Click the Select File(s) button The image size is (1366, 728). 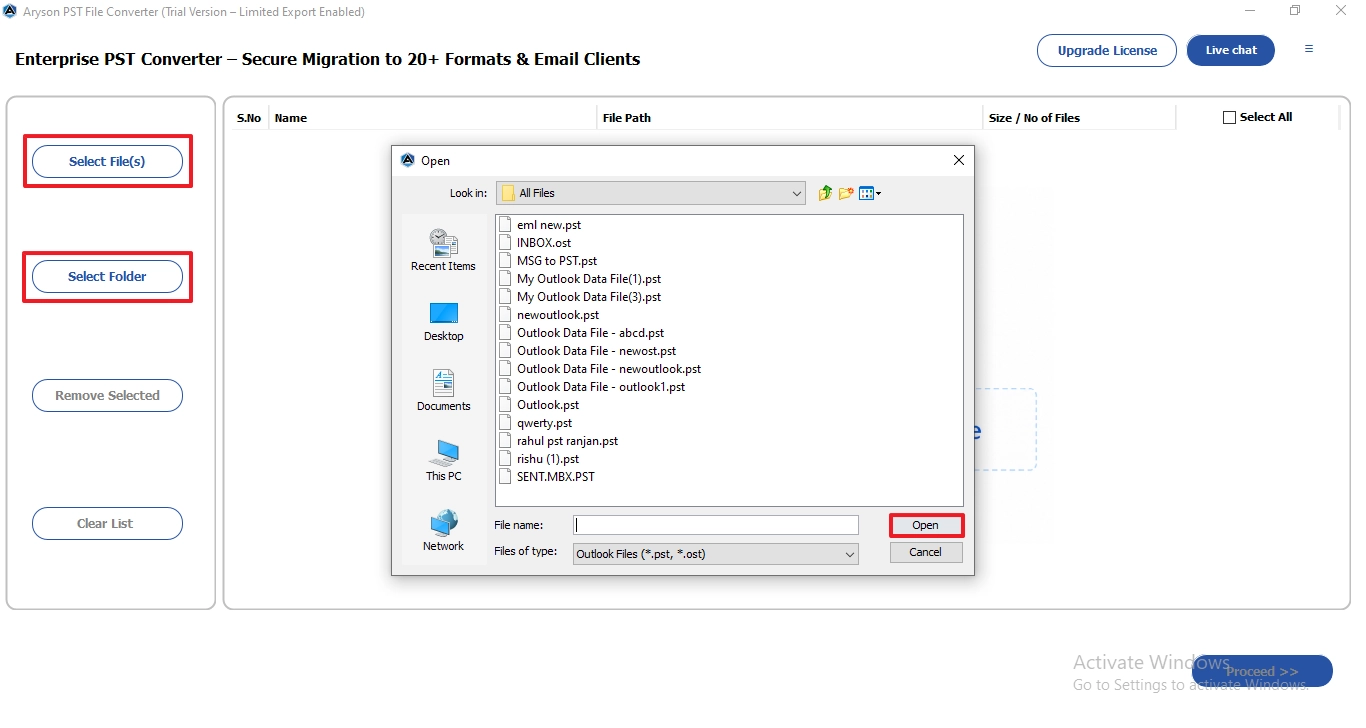[x=107, y=161]
